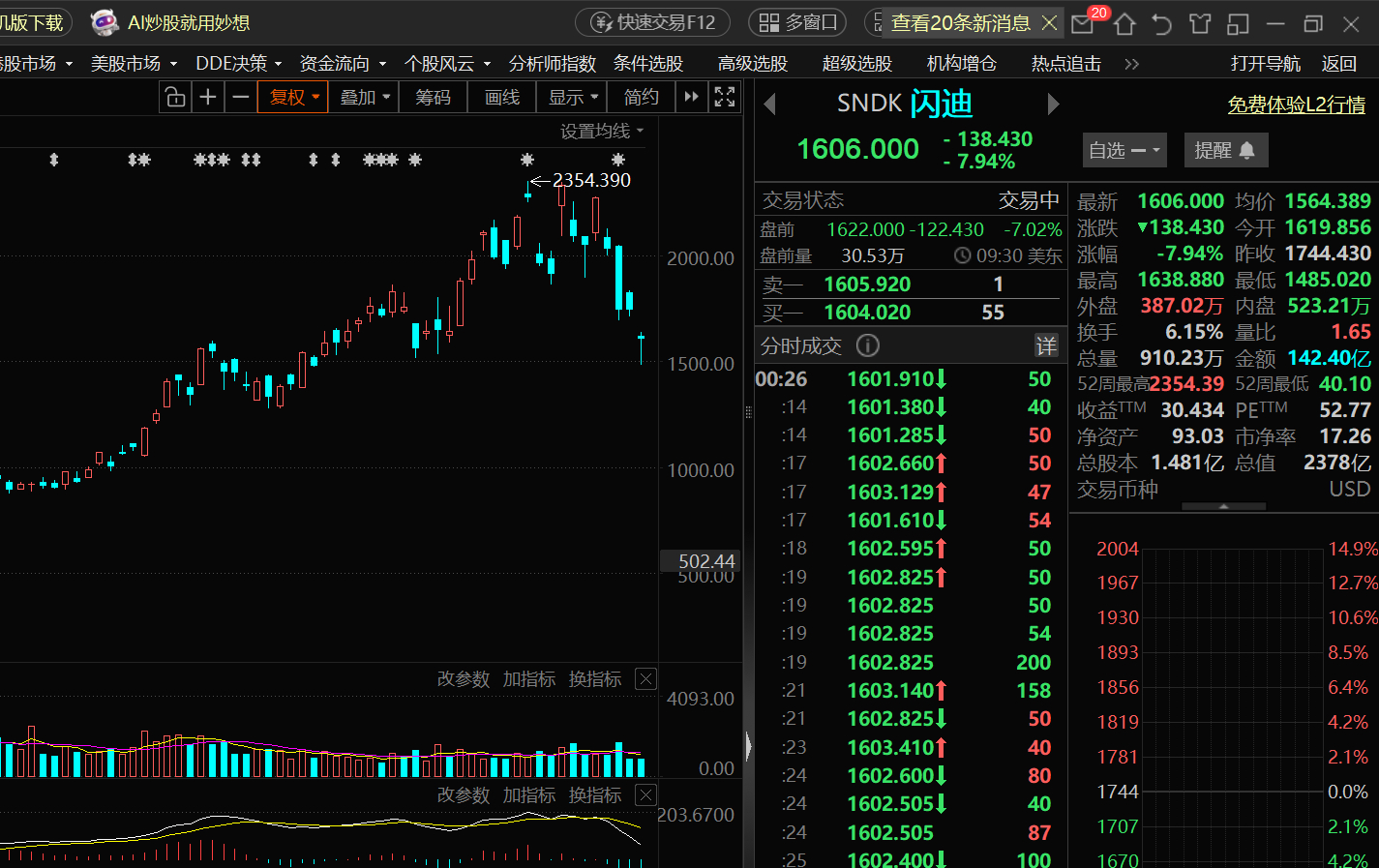Select 条件选股 menu item
Image resolution: width=1379 pixels, height=868 pixels.
[648, 64]
